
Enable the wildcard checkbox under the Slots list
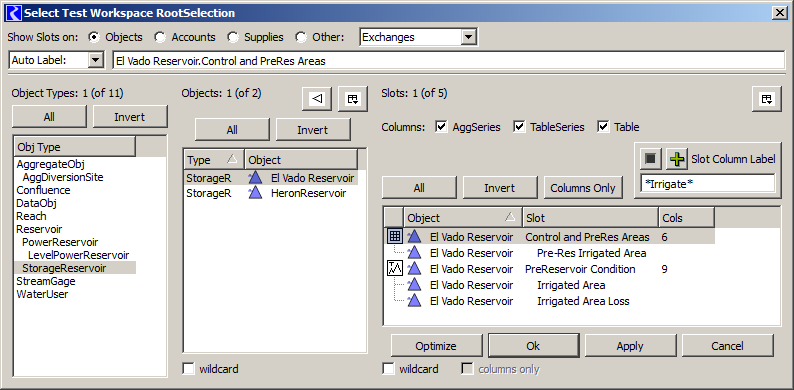[x=388, y=369]
